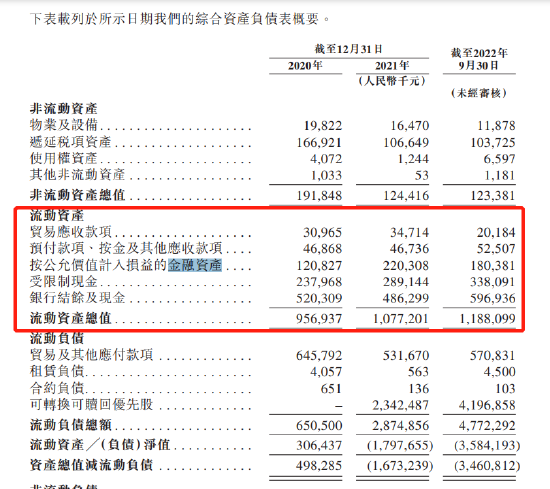
Task: Click the value 11,878
Action: (496, 126)
